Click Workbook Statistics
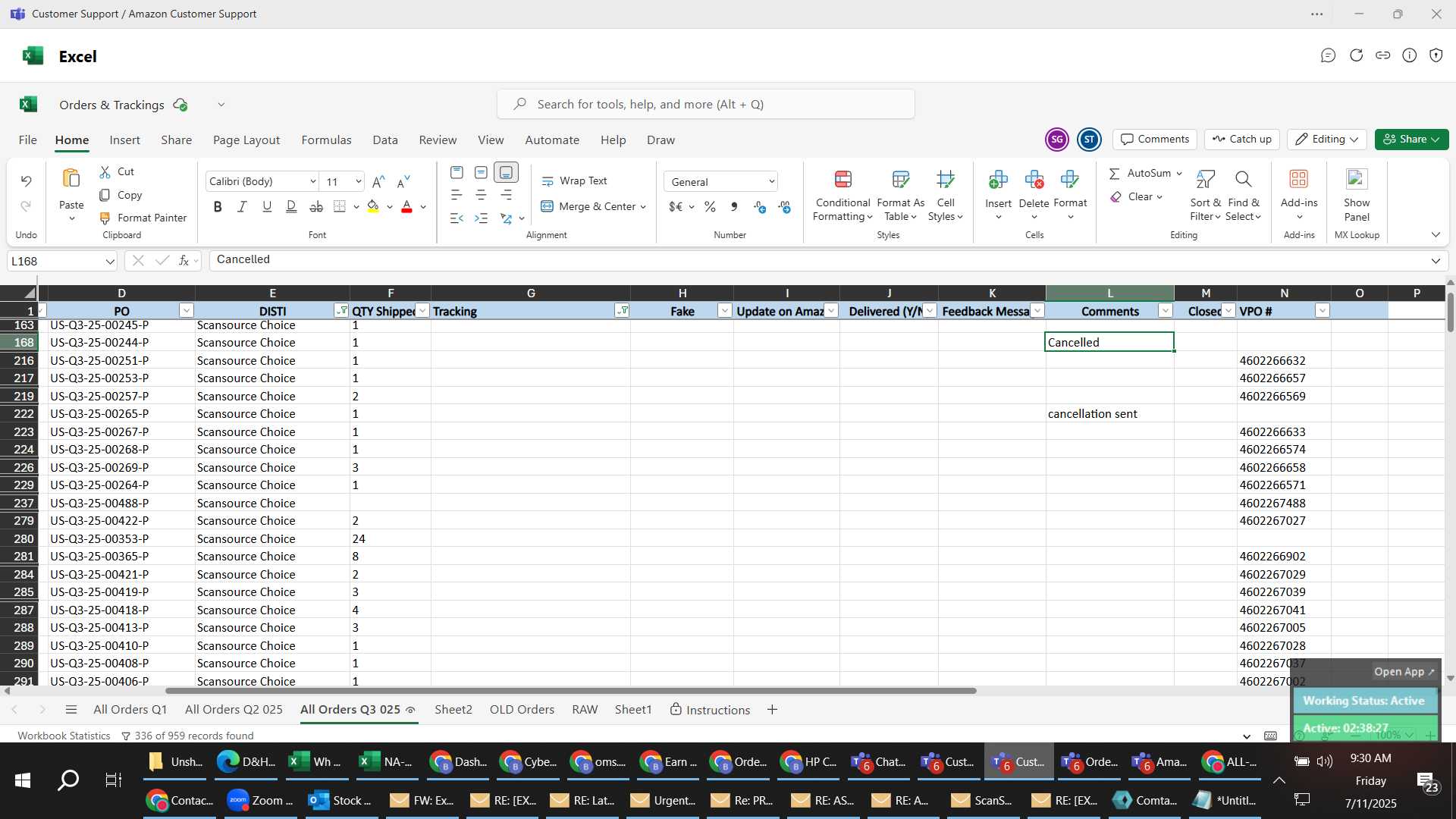 click(x=64, y=736)
